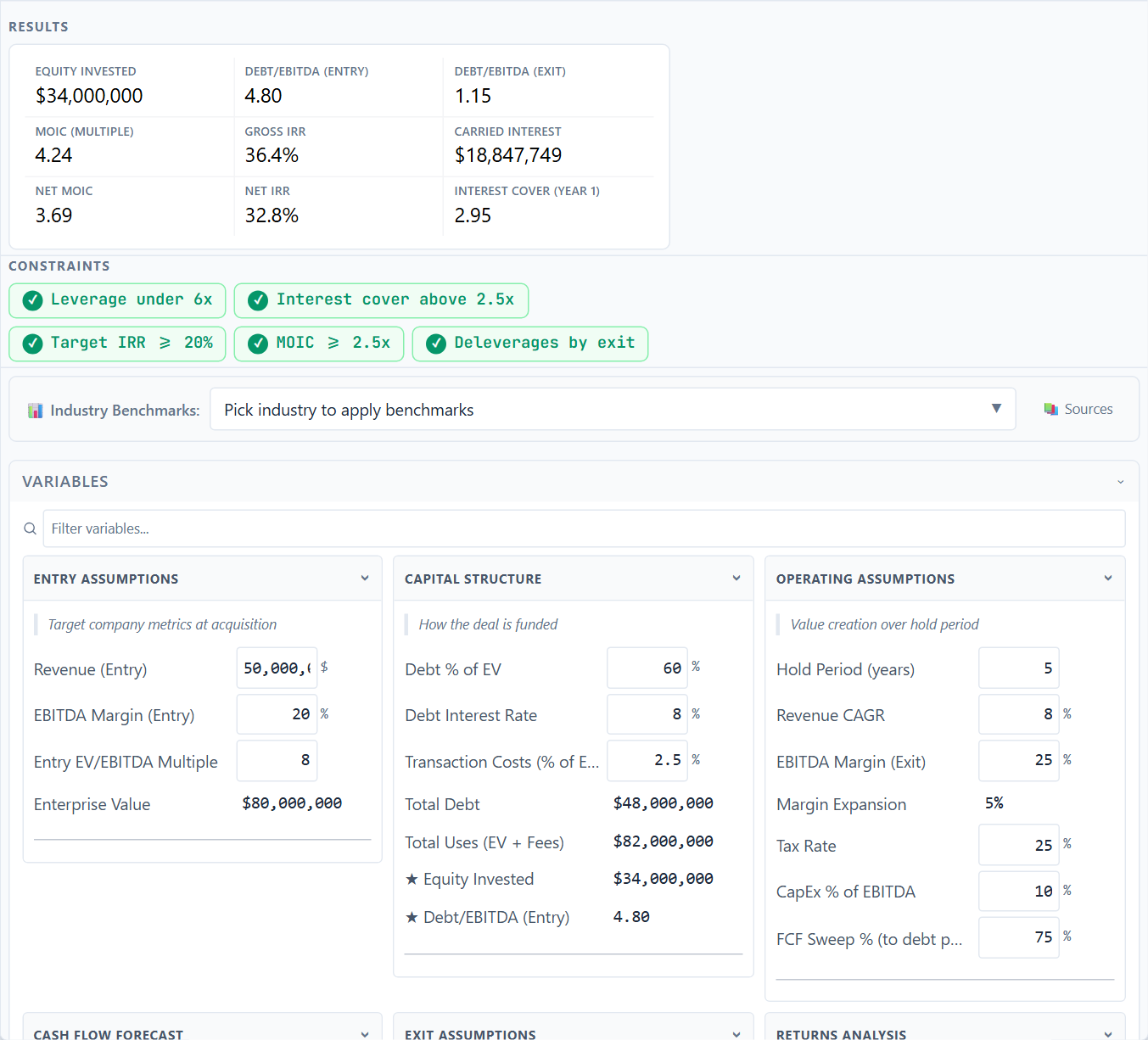Click the check icon on Target IRR ≥ 20%

33,344
